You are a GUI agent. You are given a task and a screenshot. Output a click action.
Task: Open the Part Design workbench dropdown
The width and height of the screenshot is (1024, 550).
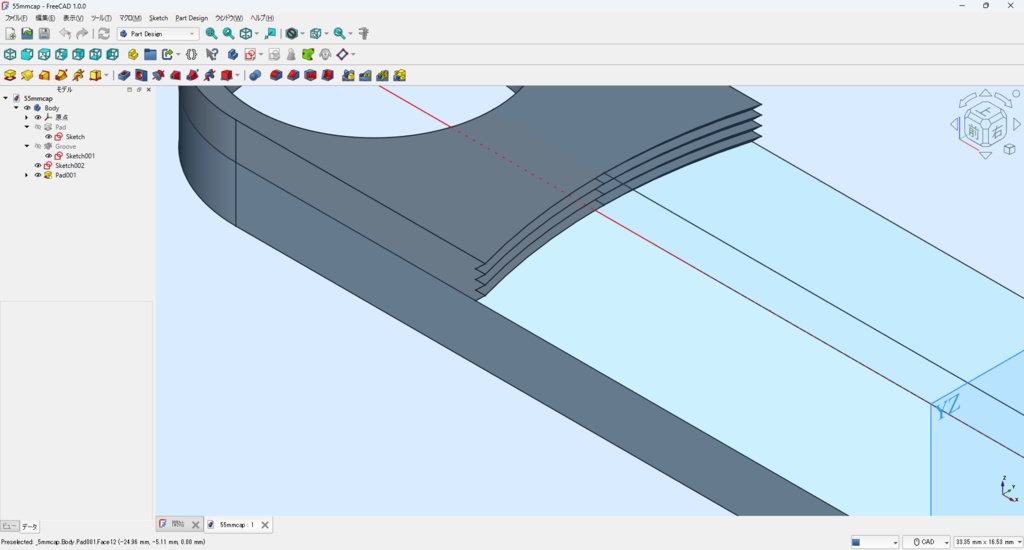click(x=157, y=33)
